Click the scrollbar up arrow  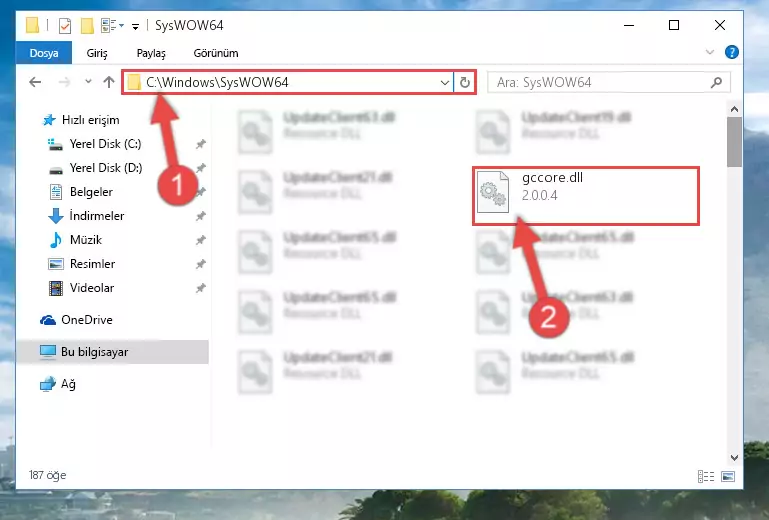(x=734, y=109)
